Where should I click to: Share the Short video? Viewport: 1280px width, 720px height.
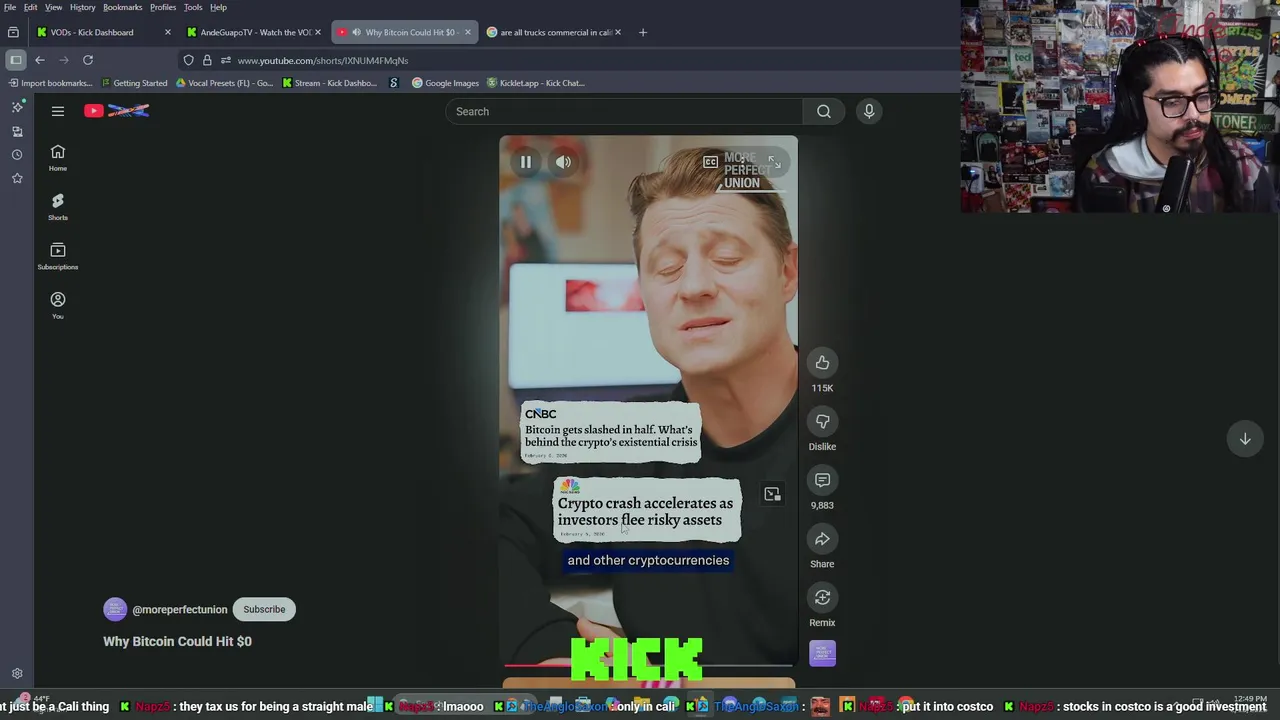[x=822, y=539]
